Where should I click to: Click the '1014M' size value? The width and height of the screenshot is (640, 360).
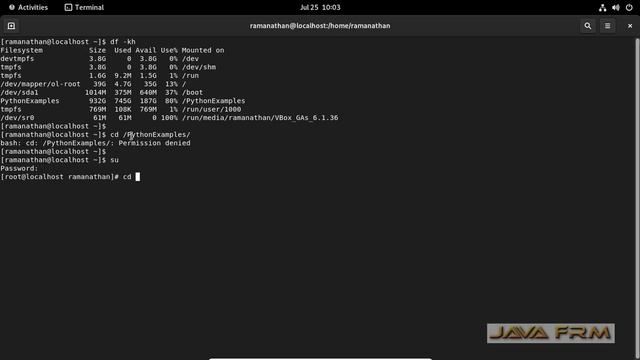(96, 92)
